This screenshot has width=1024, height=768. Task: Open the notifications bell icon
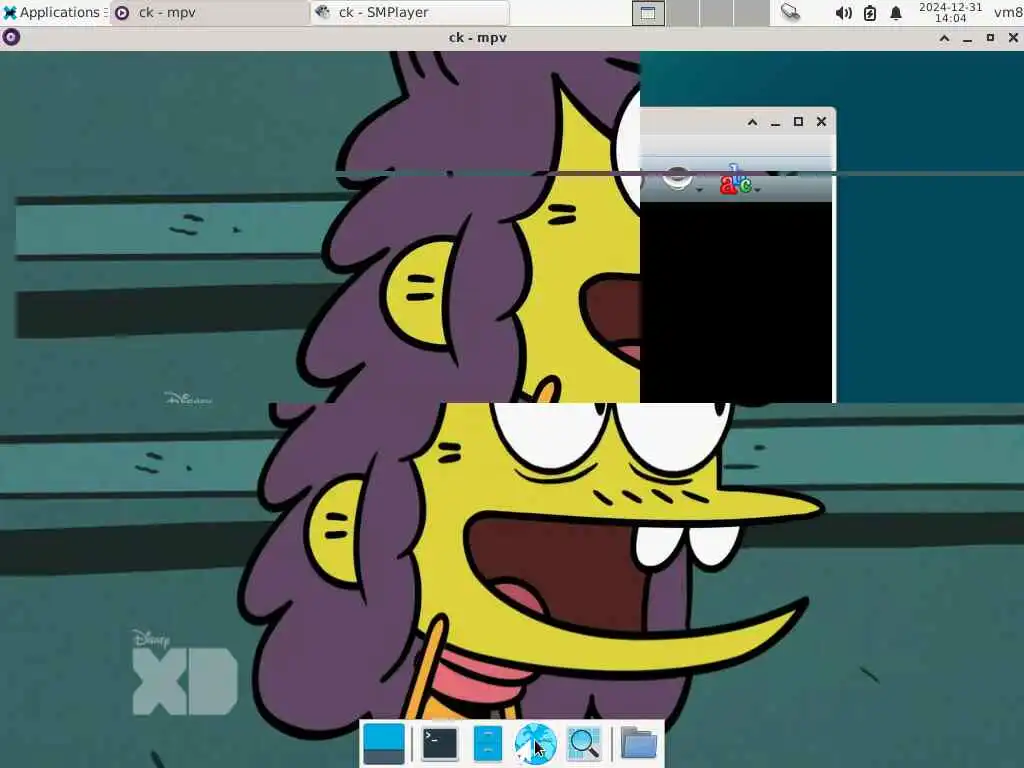(x=896, y=13)
